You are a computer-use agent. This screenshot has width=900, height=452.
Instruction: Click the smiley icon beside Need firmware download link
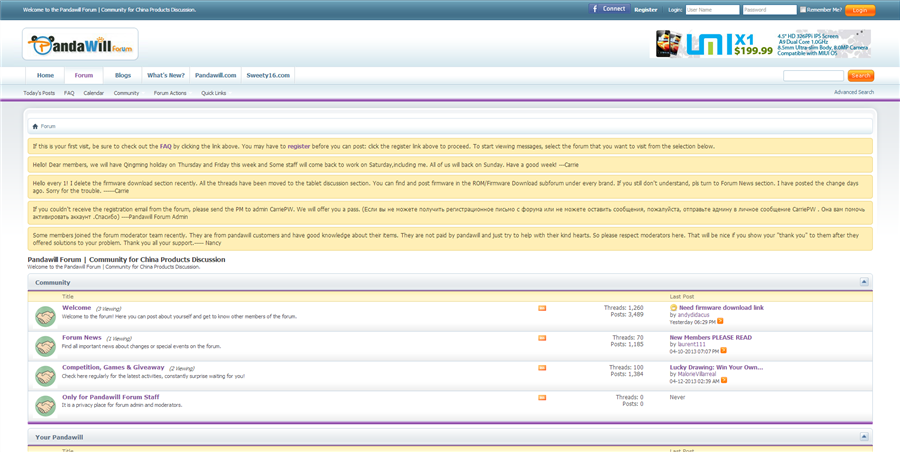click(673, 308)
